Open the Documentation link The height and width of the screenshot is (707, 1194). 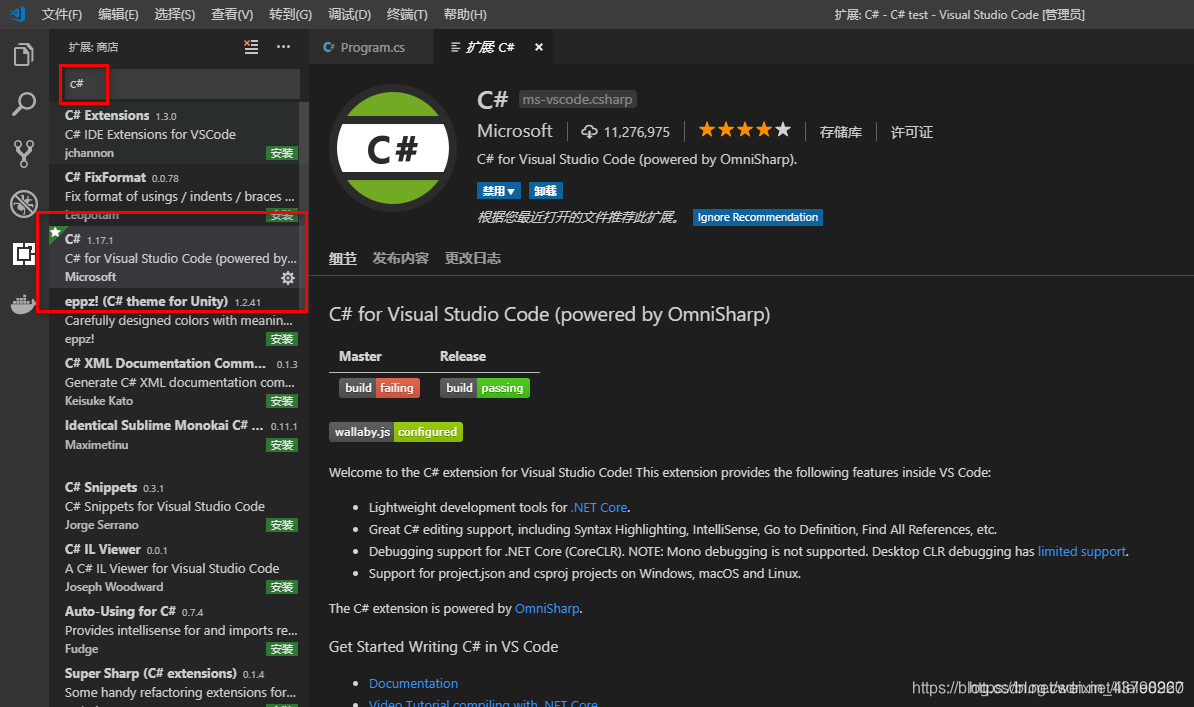[413, 683]
